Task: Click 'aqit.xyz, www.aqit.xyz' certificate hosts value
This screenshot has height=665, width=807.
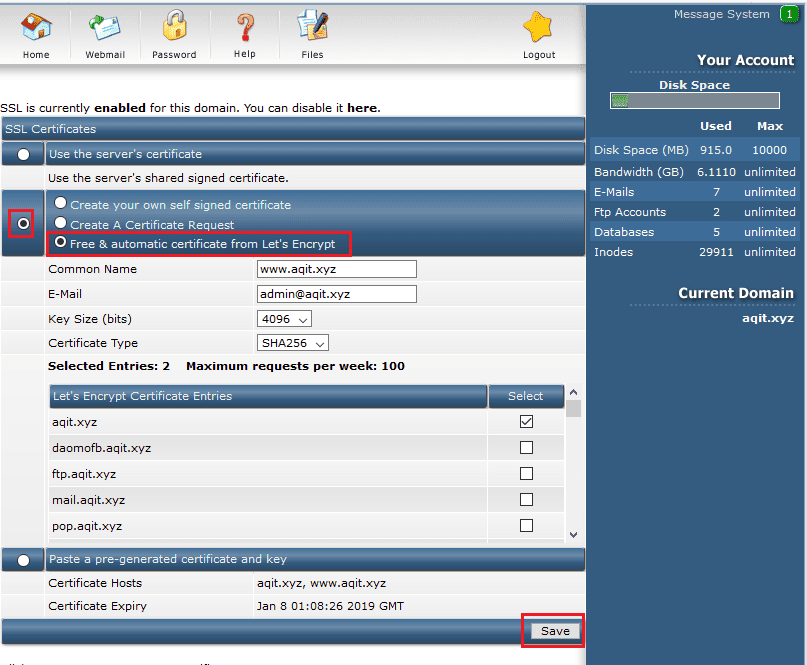Action: click(x=322, y=583)
